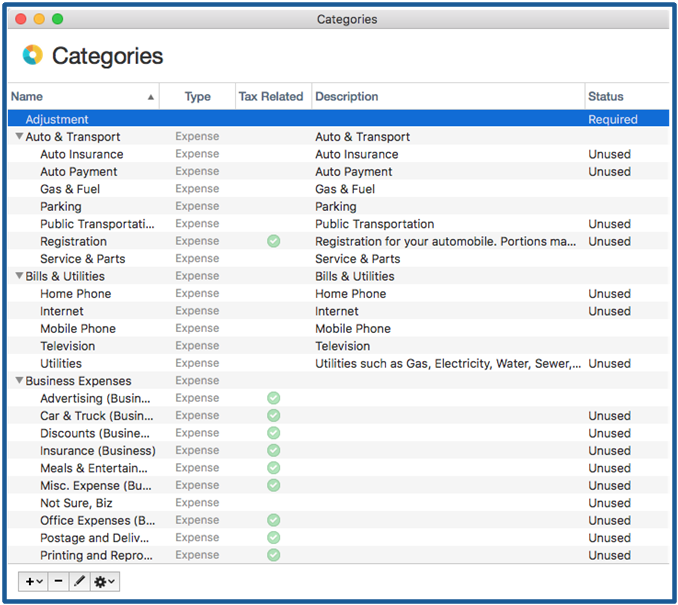This screenshot has width=678, height=605.
Task: Click the Description column header
Action: (346, 97)
